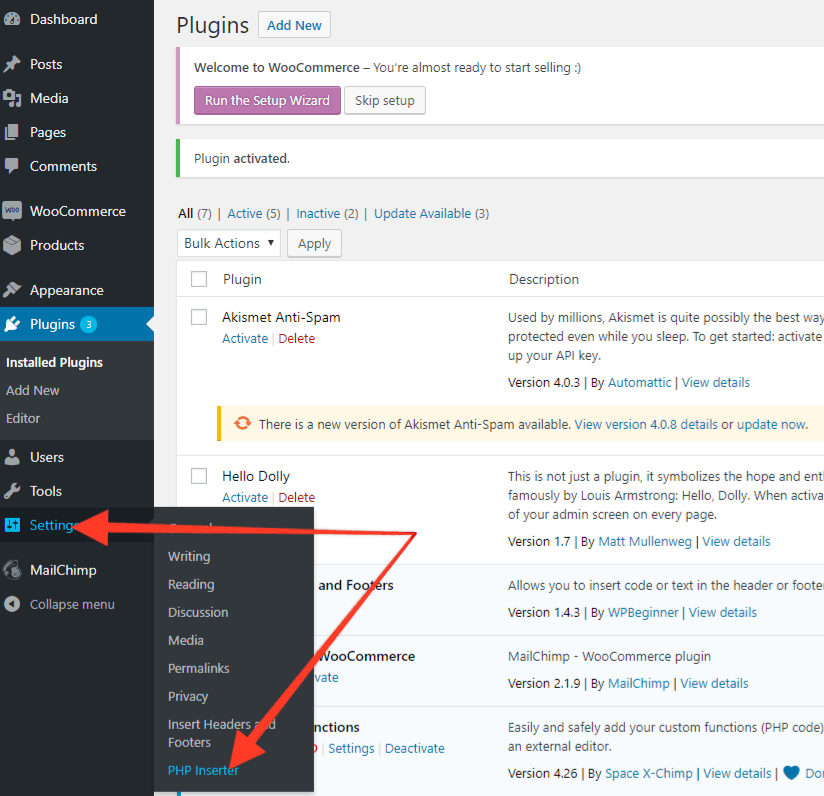Click the Settings sliders icon
This screenshot has width=824, height=796.
click(12, 525)
